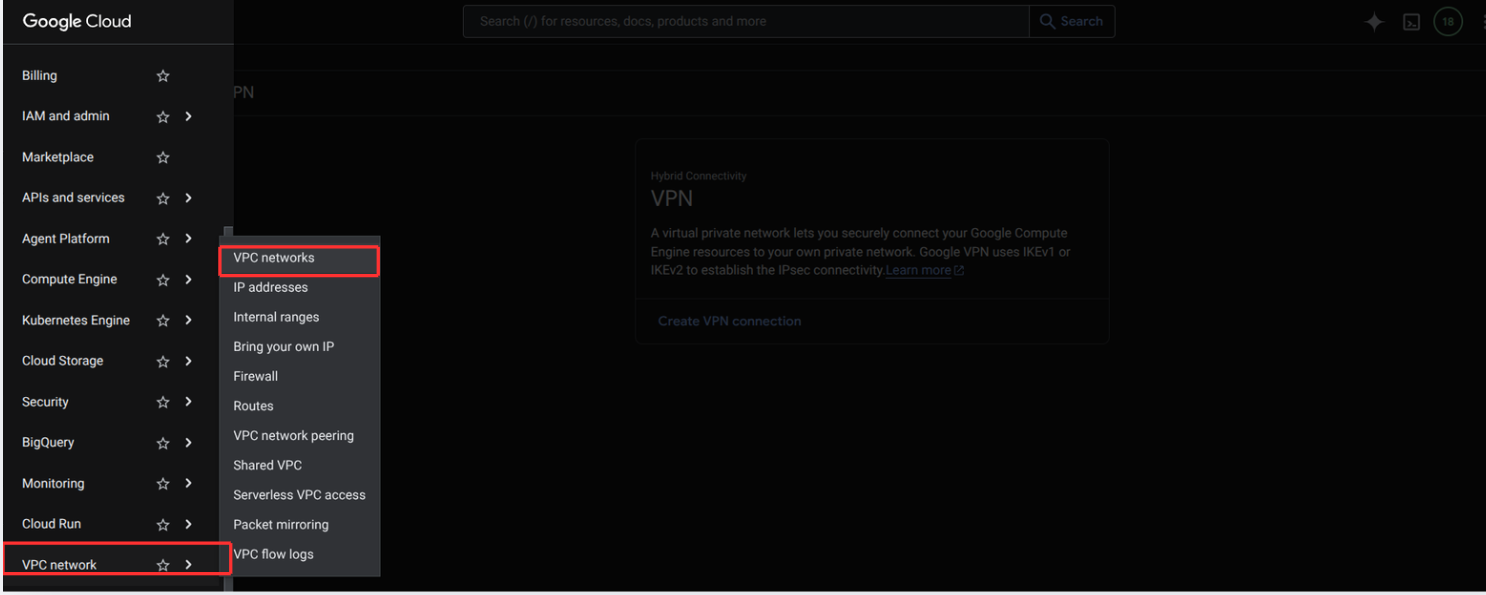Open the Gemini sparkle icon
Image resolution: width=1486 pixels, height=595 pixels.
point(1375,22)
